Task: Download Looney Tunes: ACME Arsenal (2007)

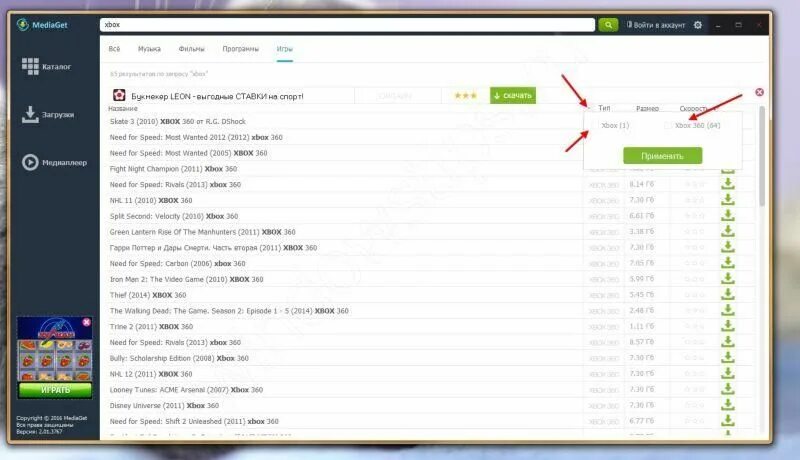Action: click(728, 389)
